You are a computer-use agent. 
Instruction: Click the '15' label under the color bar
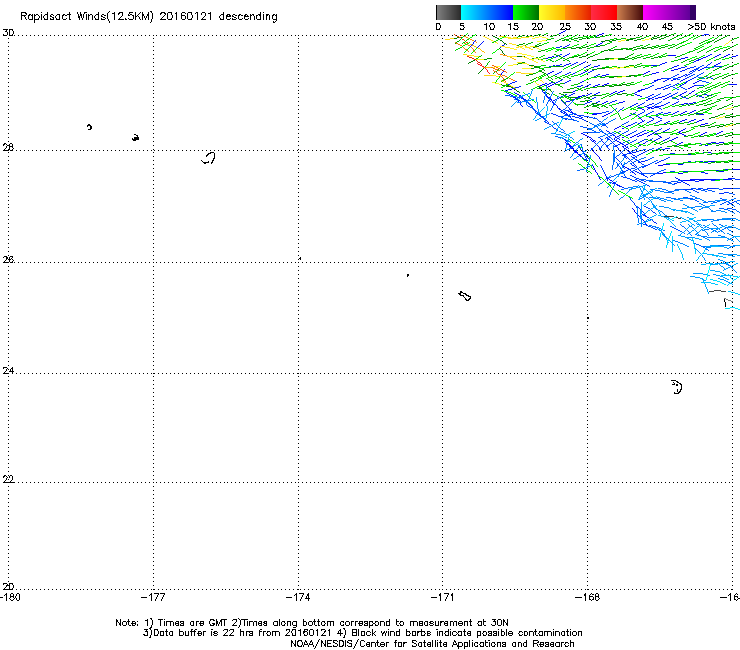click(513, 27)
